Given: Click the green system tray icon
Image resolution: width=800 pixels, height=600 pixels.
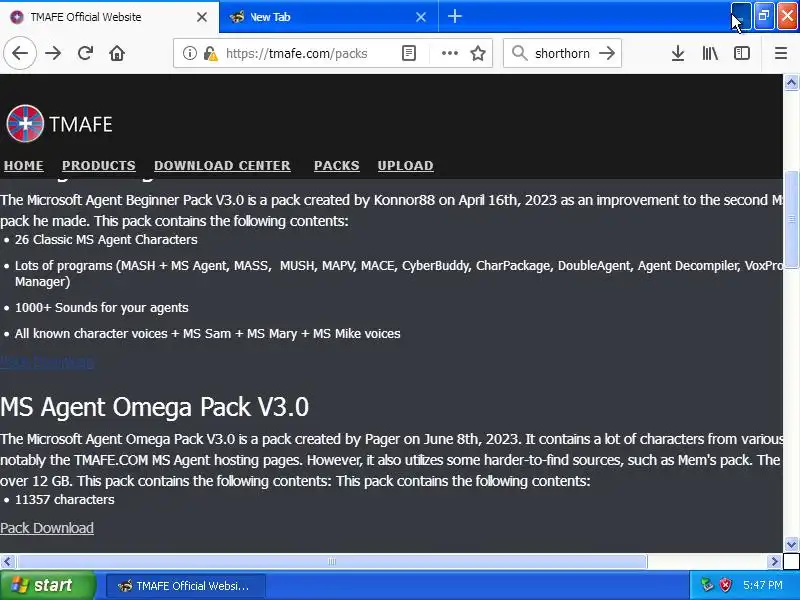Looking at the screenshot, I should [707, 585].
